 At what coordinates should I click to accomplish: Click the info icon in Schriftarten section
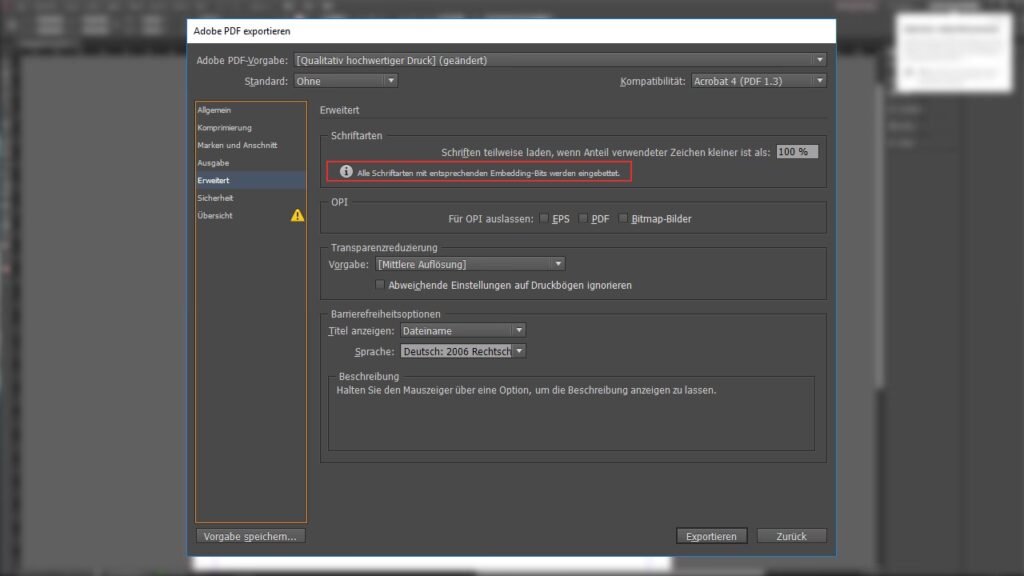coord(346,172)
